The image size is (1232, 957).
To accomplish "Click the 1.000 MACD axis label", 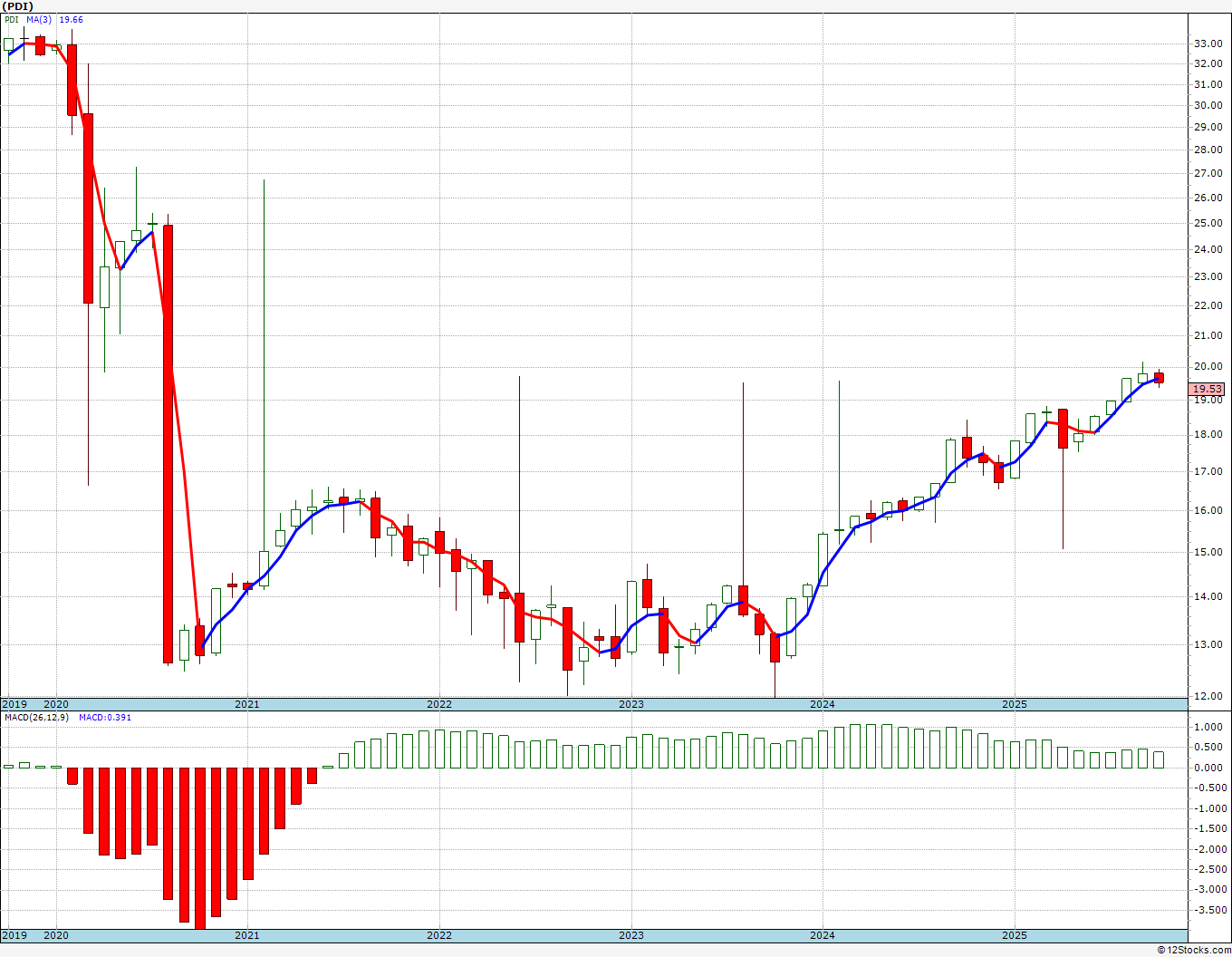I will point(1208,727).
